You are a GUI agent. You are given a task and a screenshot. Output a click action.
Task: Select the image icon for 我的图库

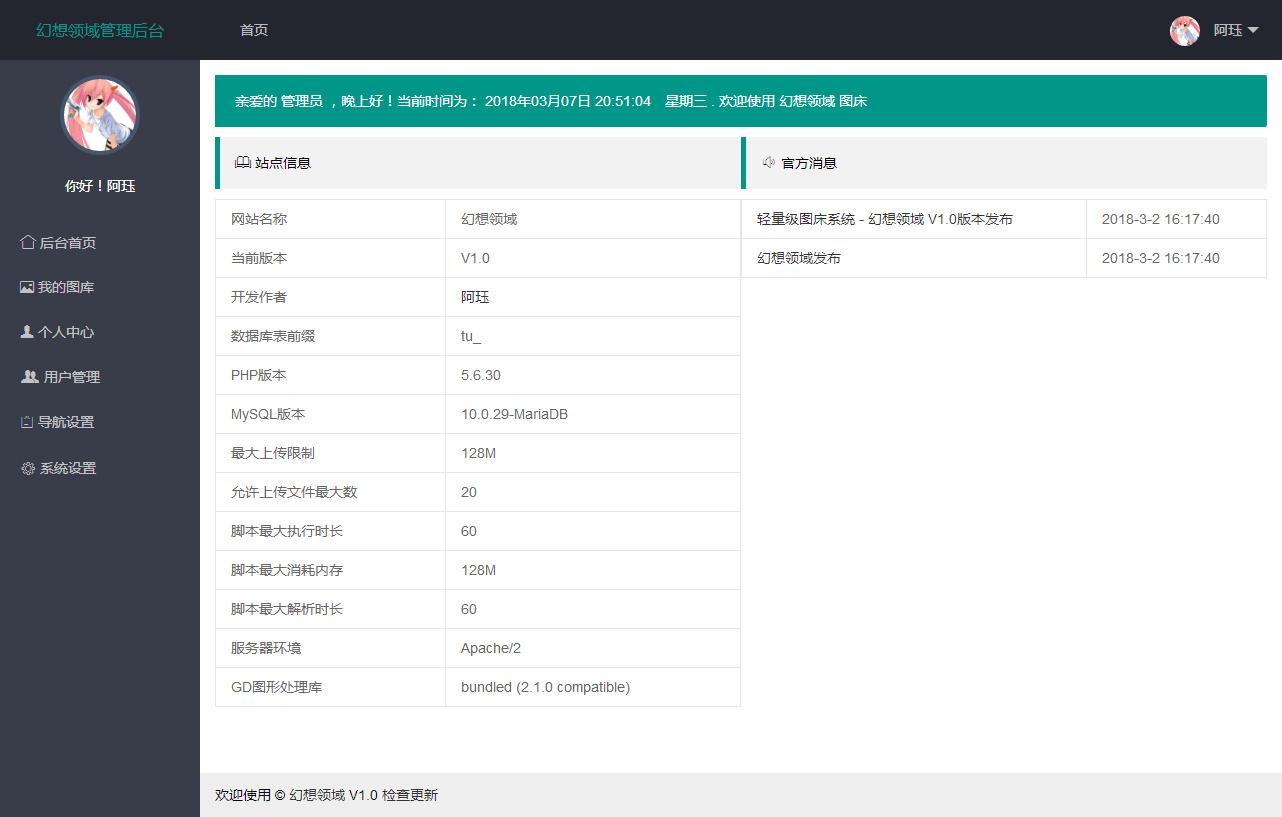pos(28,286)
